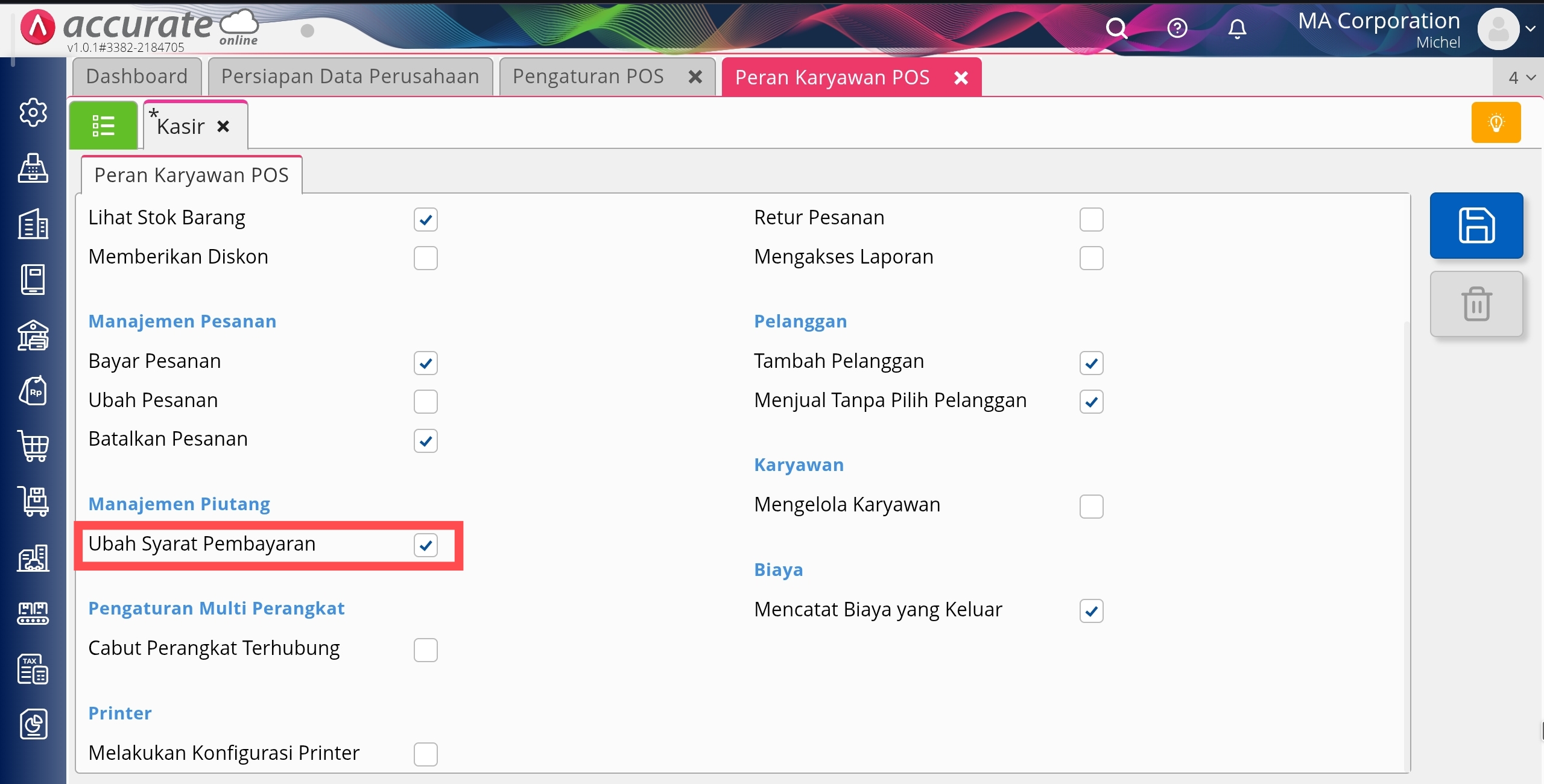Open the yellow lightbulb tips icon

(x=1496, y=122)
